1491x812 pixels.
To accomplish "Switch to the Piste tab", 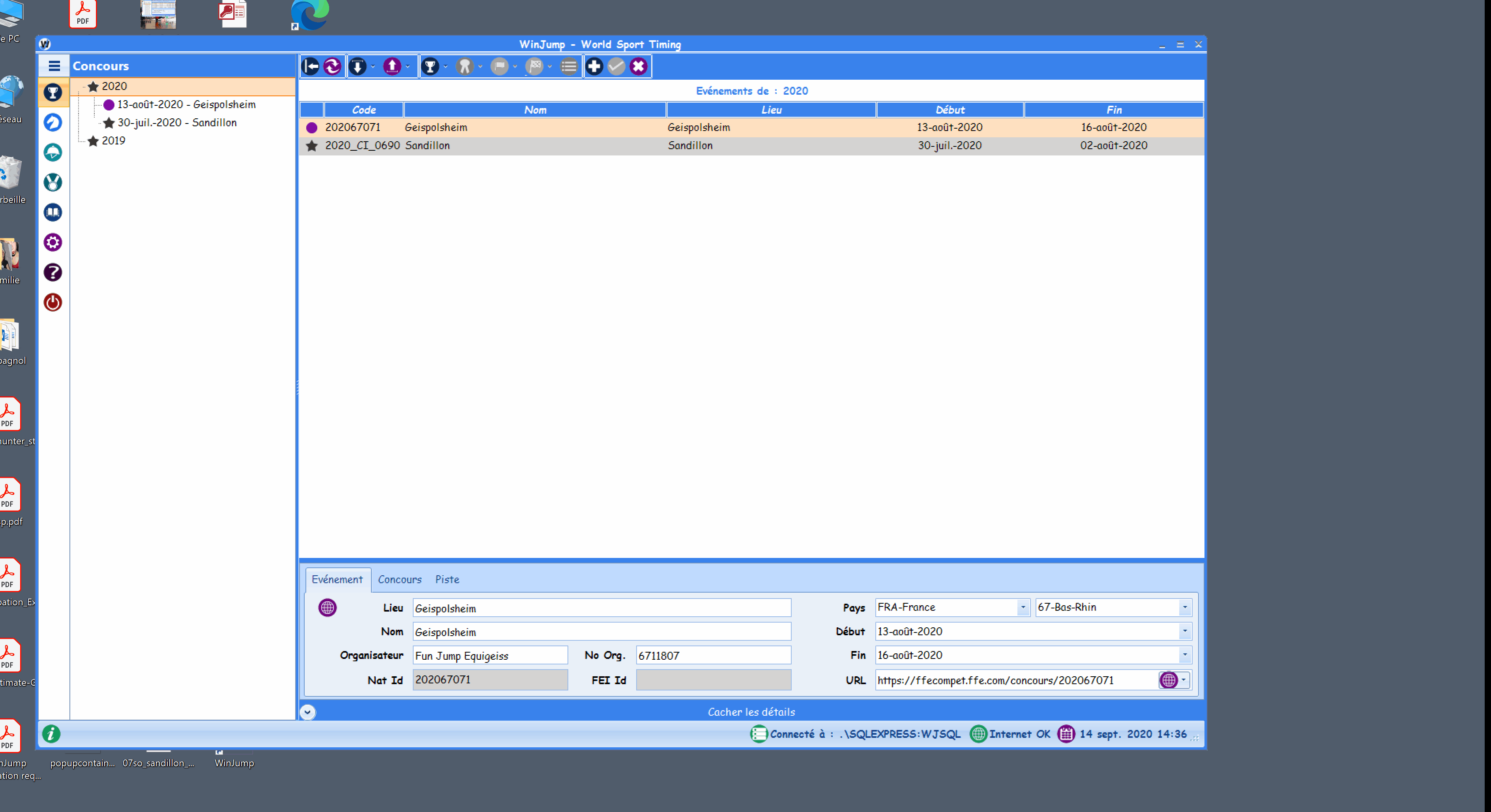I will tap(447, 579).
